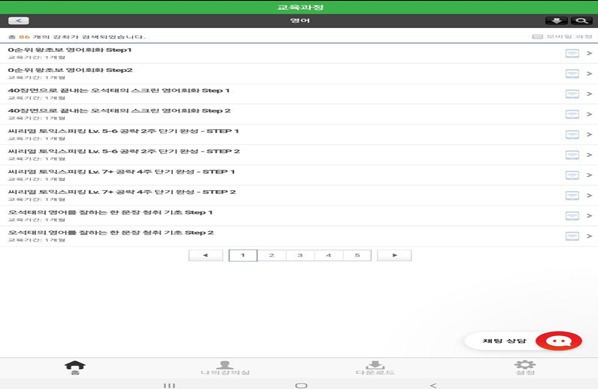The height and width of the screenshot is (389, 598).
Task: Select title 씨리얼 토익스피킹 Lv. 5-6 STEP 2
Action: click(124, 151)
